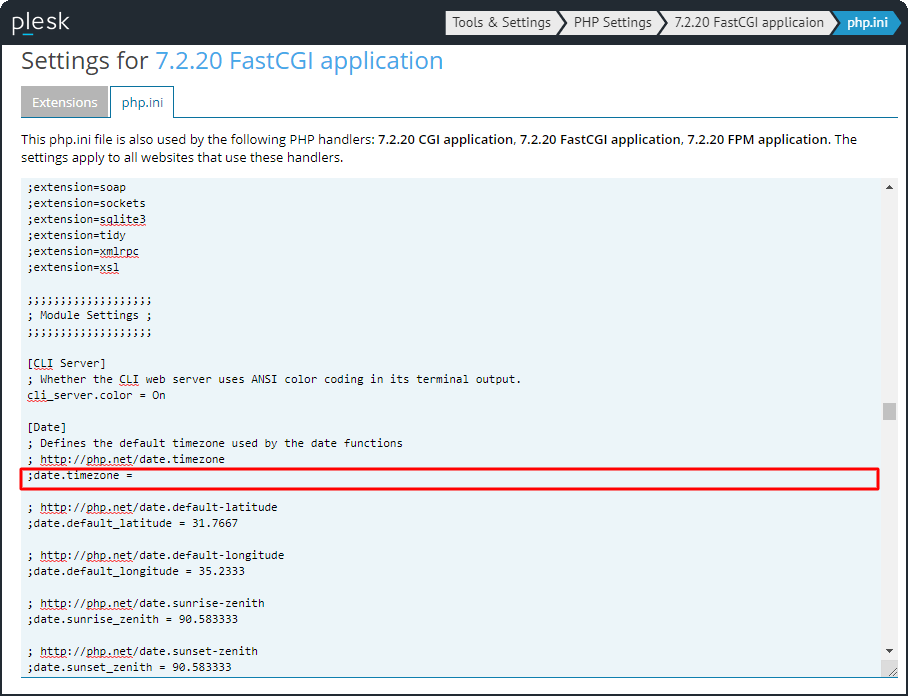Select the php.ini tab

point(142,102)
